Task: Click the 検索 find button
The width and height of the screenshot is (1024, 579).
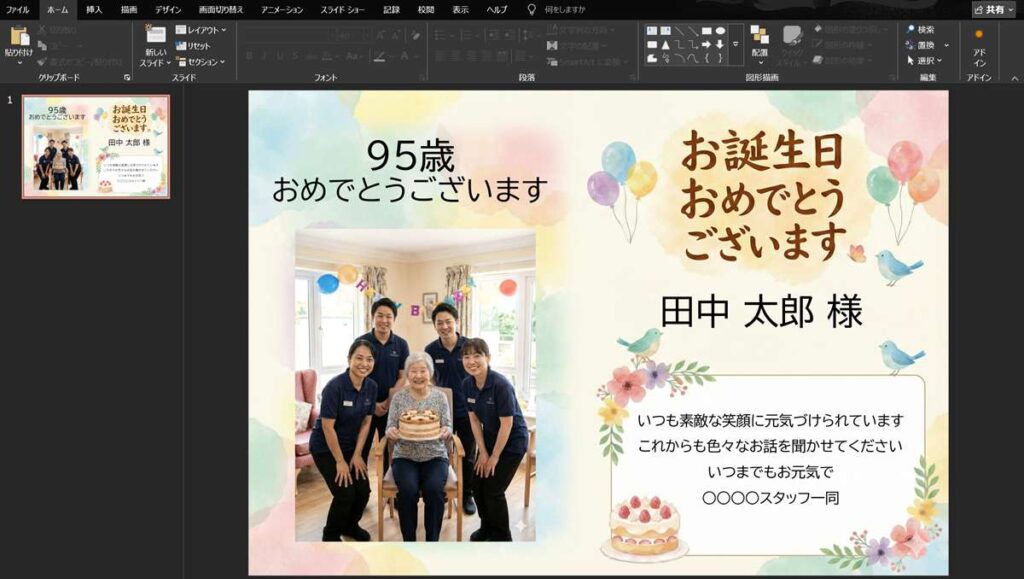Action: pos(920,30)
